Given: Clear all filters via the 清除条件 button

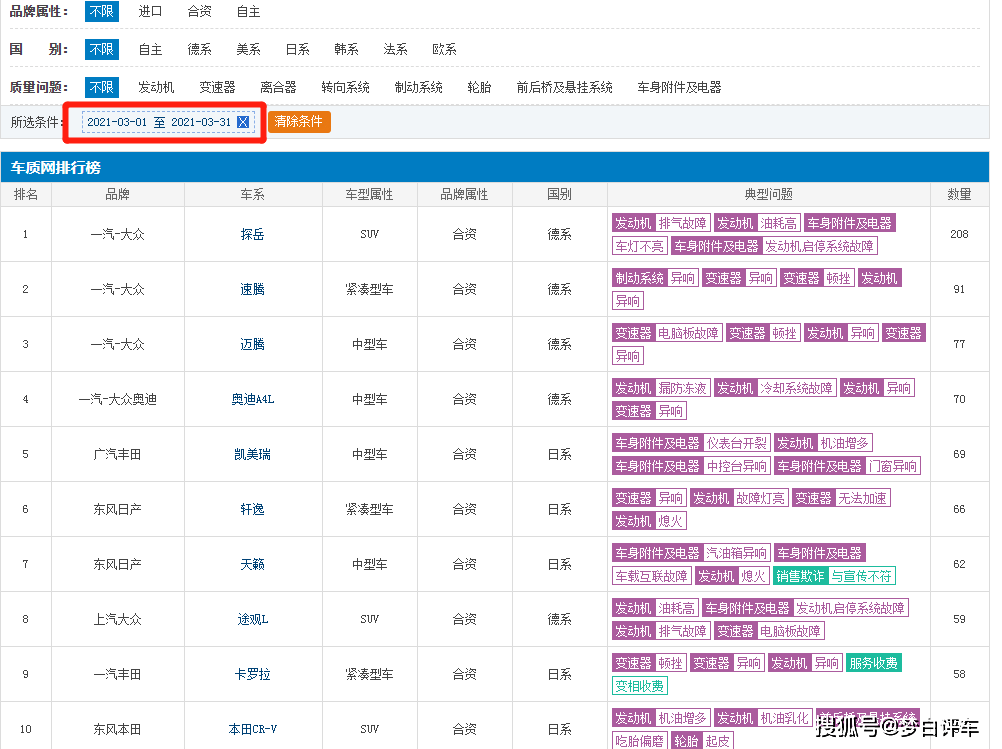Looking at the screenshot, I should coord(299,121).
